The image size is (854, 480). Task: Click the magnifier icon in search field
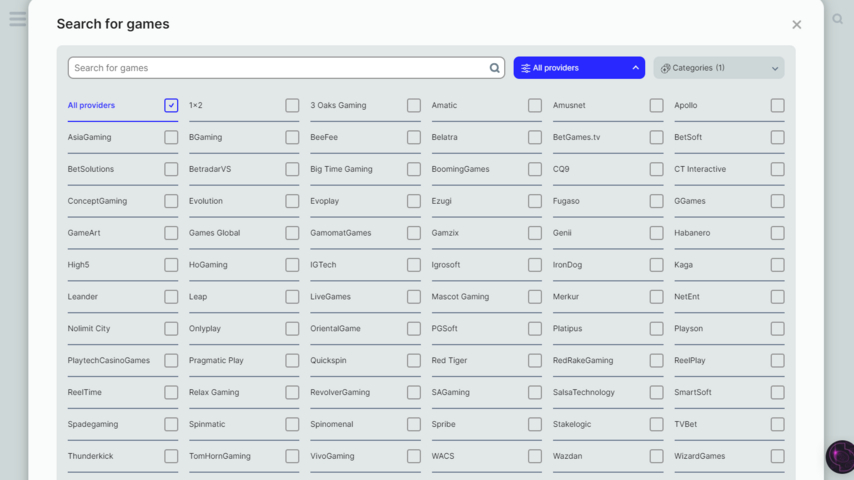[494, 68]
